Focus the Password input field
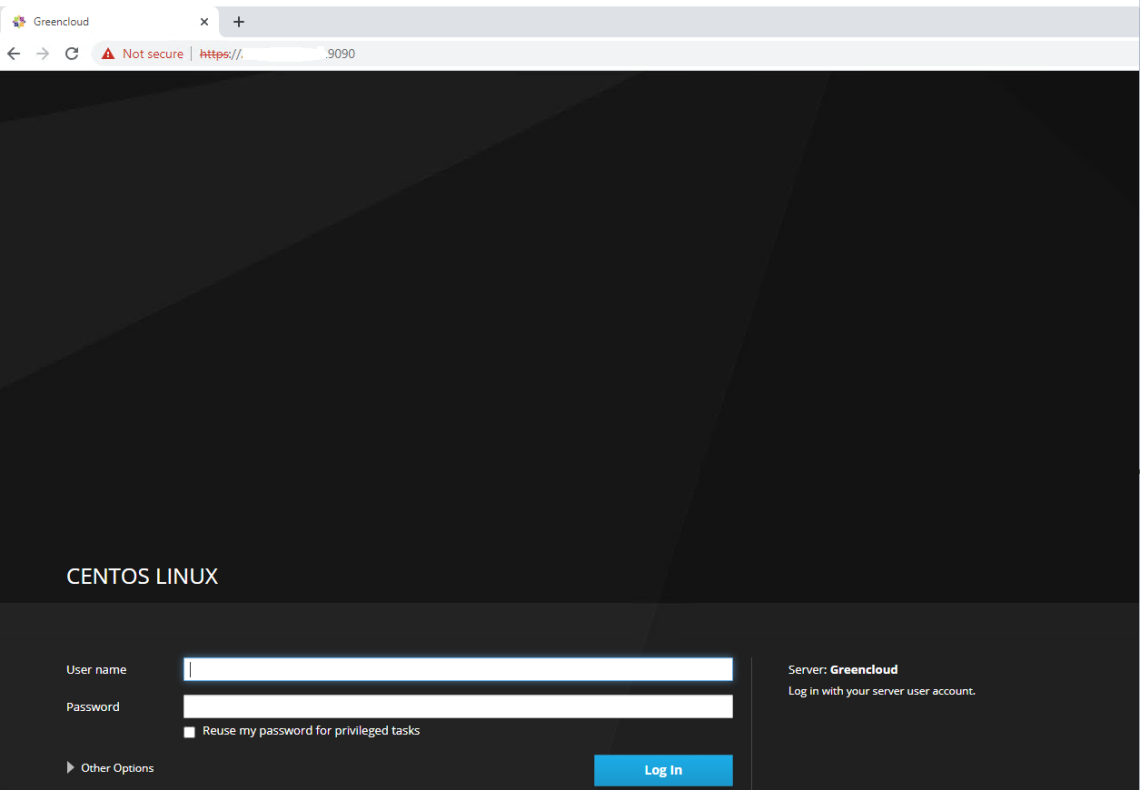1140x790 pixels. tap(458, 706)
